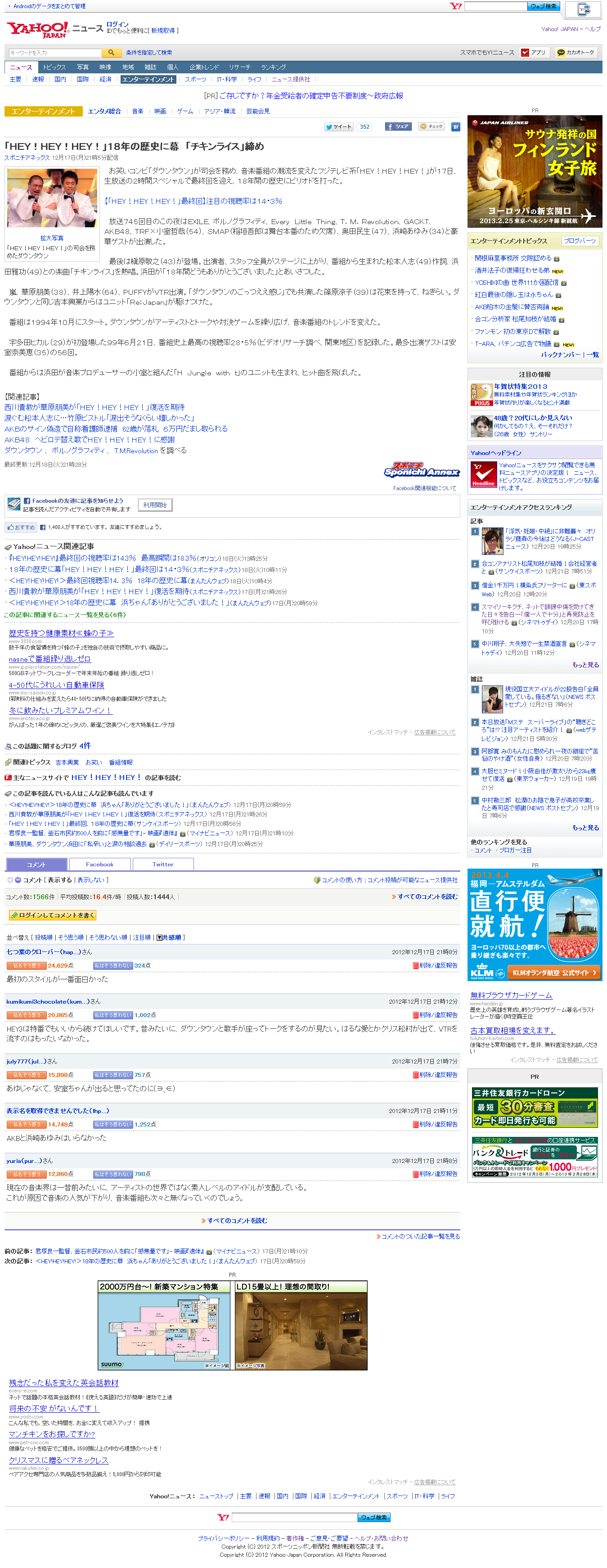The width and height of the screenshot is (607, 1568).
Task: Open the 最終回注目の視聴率は14・3% link
Action: (193, 201)
